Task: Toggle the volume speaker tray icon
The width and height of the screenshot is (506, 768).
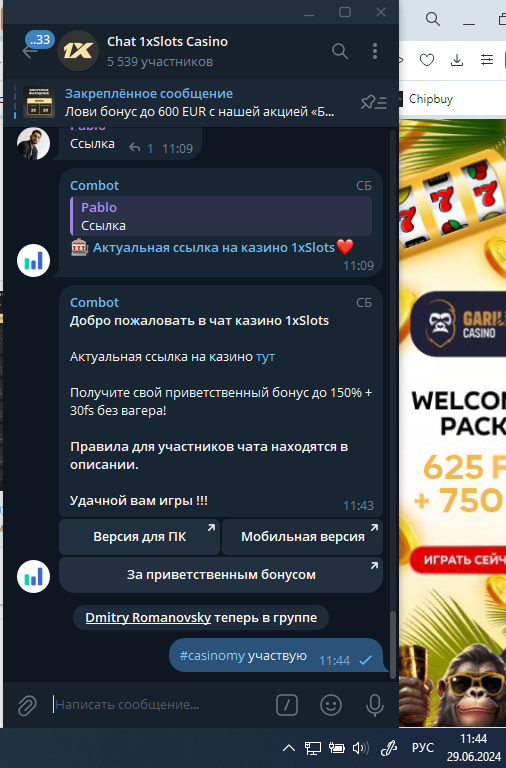Action: click(x=361, y=748)
